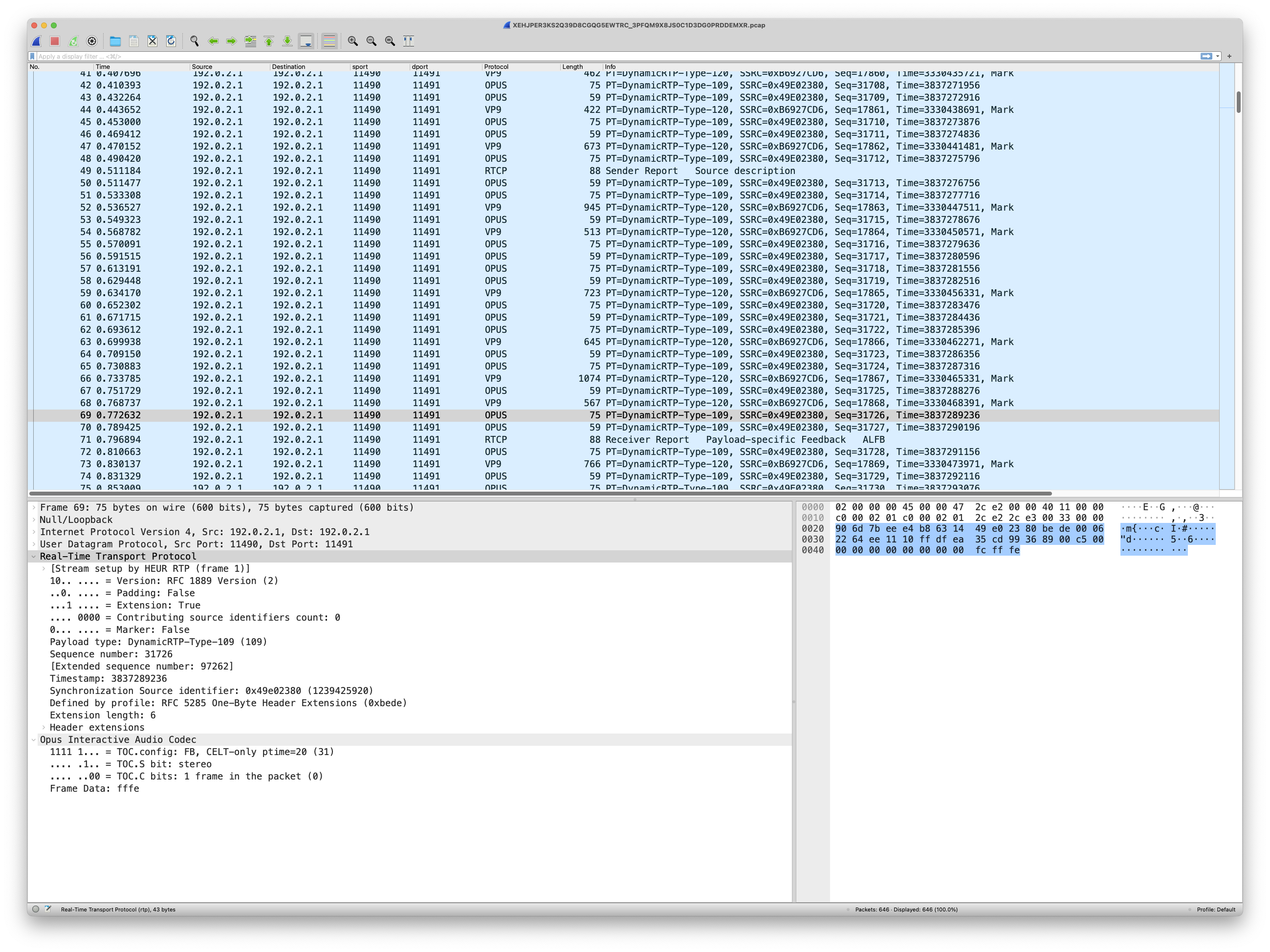Click hex row offset 0020 in bytes pane
This screenshot has width=1270, height=952.
click(812, 528)
